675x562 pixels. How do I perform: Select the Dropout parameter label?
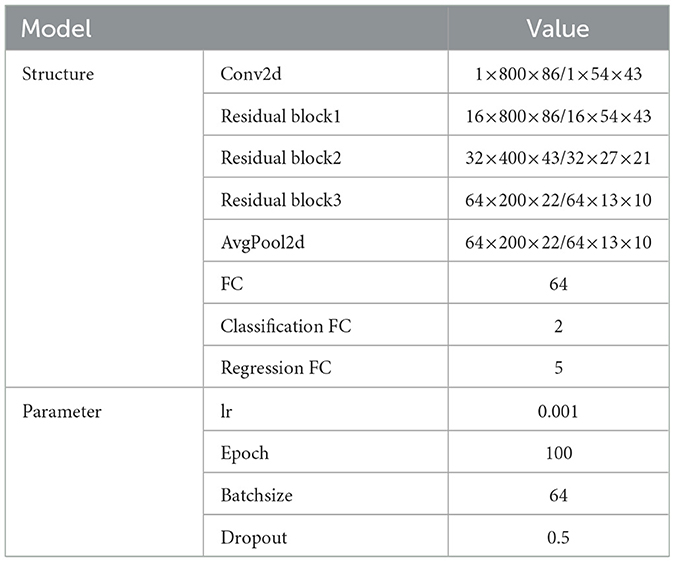click(254, 537)
